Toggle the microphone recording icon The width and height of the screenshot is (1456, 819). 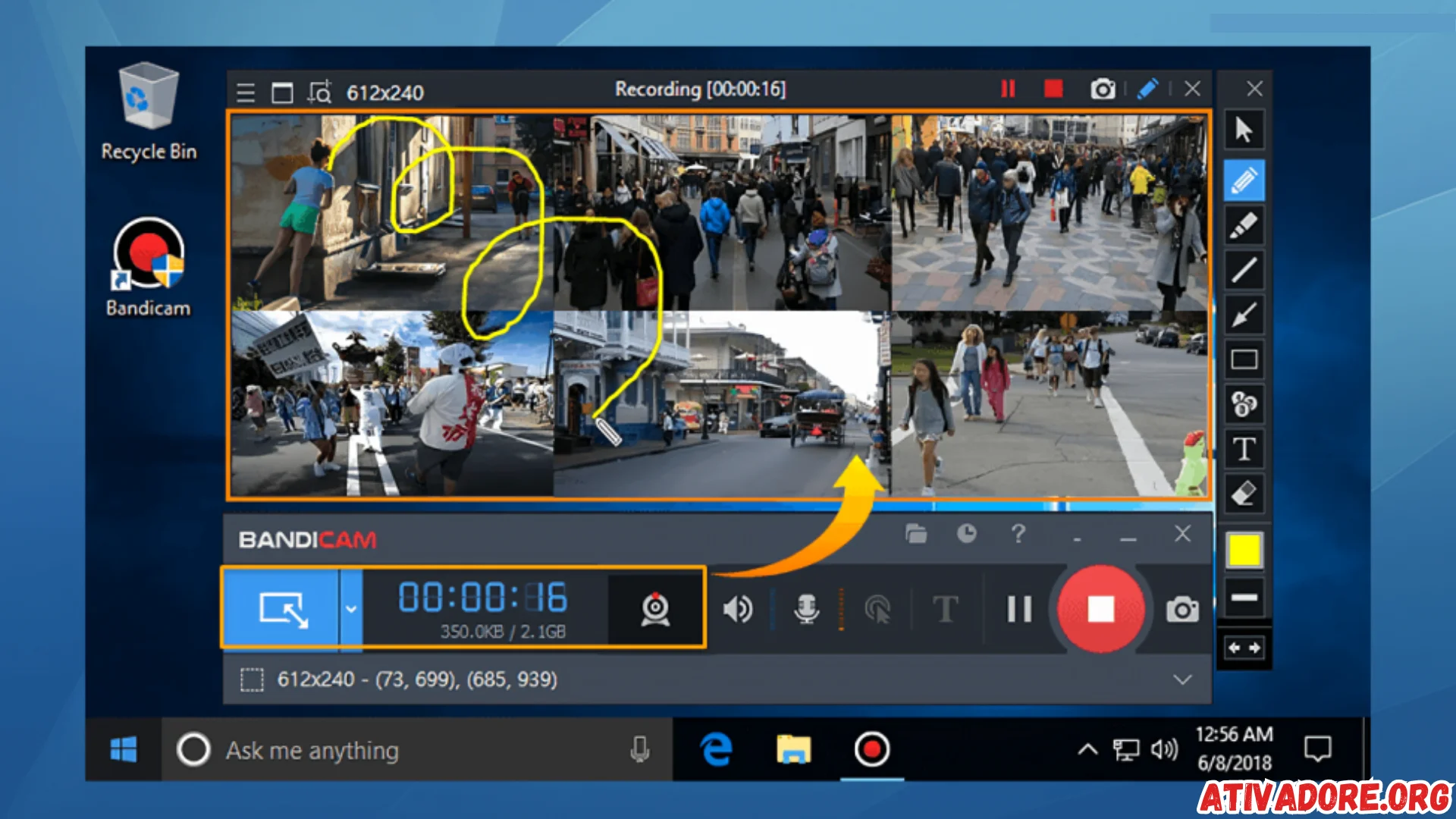pos(806,609)
